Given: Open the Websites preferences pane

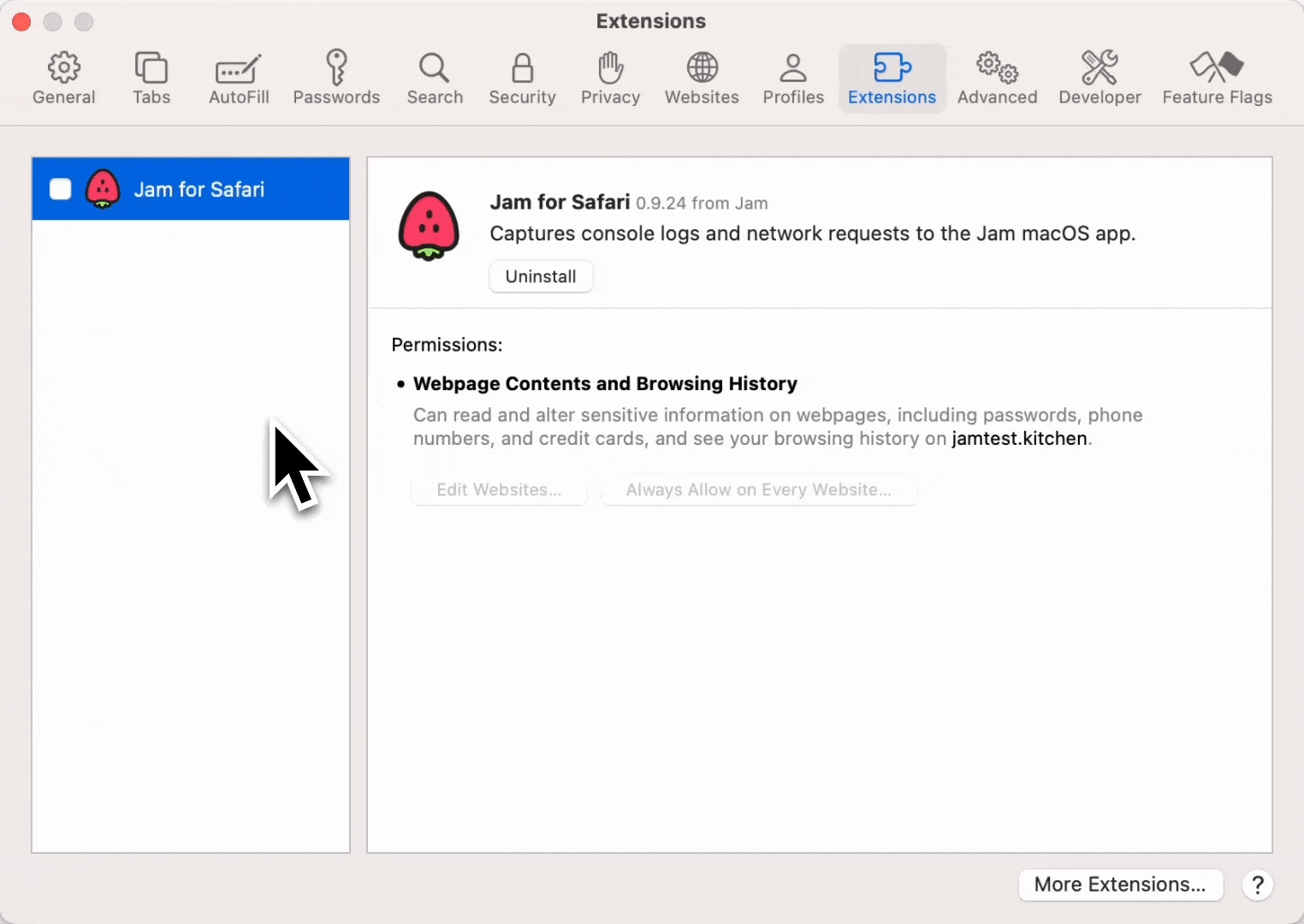Looking at the screenshot, I should point(702,79).
